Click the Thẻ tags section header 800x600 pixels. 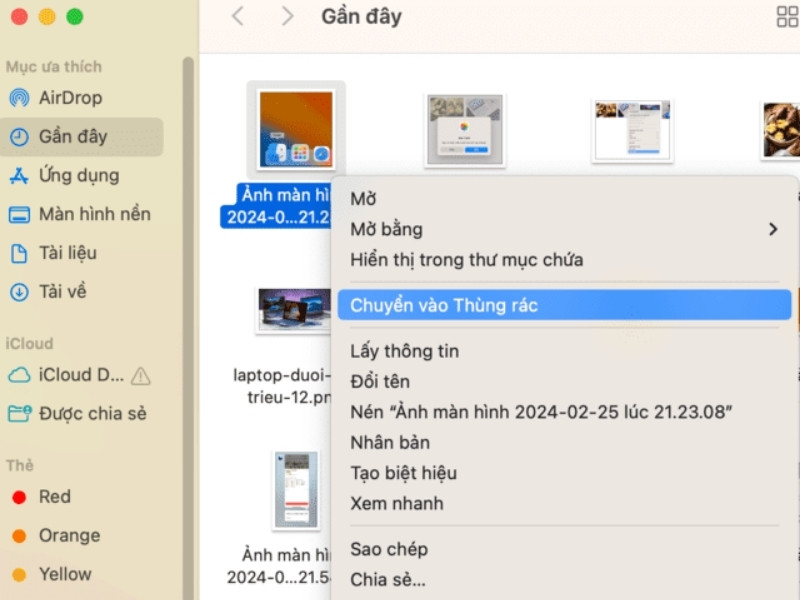click(x=20, y=465)
